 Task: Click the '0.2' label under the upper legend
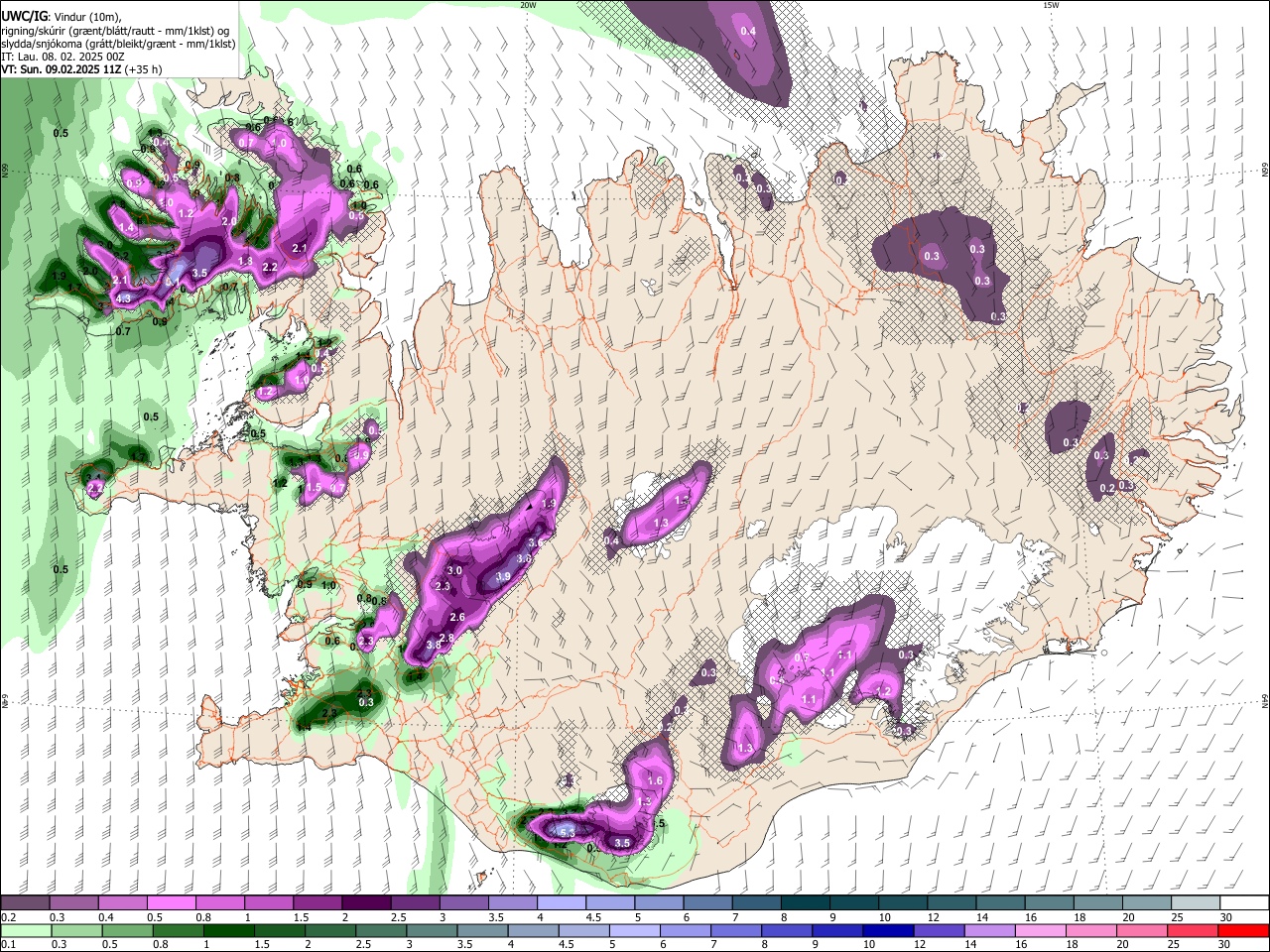8,917
